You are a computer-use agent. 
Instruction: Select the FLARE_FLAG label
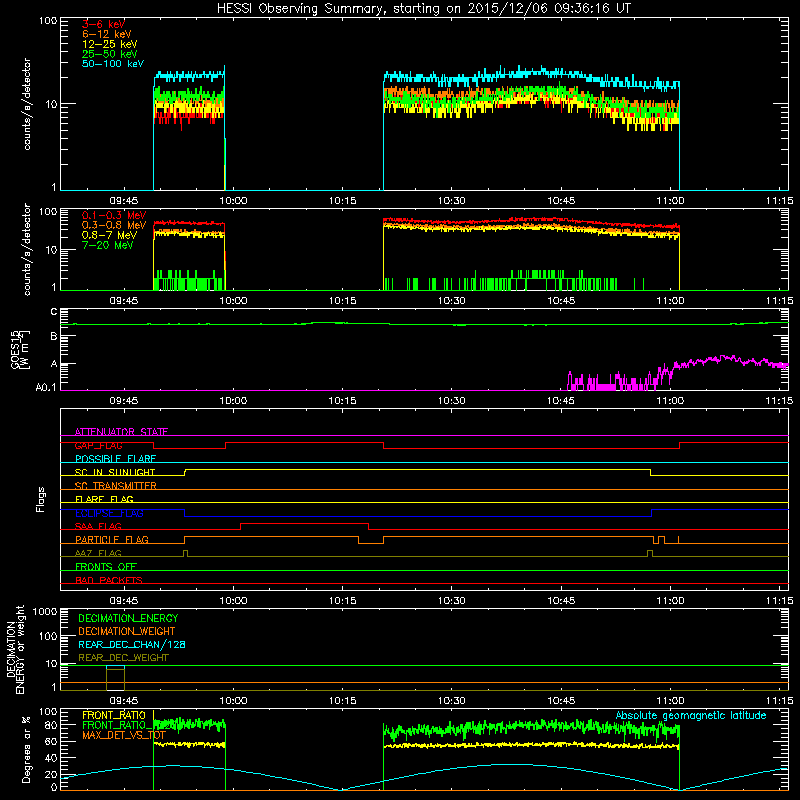(x=104, y=499)
